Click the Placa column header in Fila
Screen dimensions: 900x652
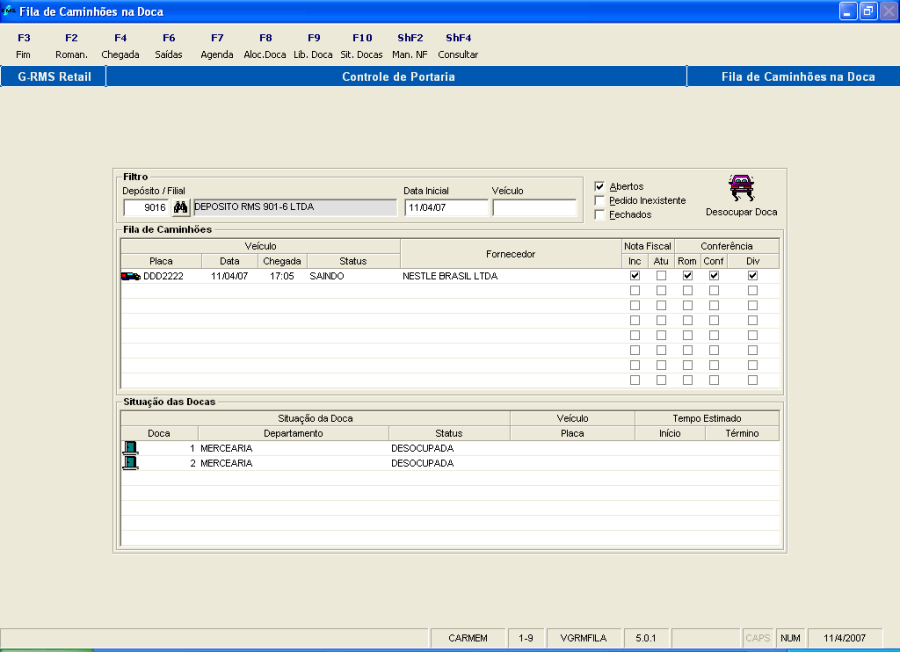(x=161, y=261)
